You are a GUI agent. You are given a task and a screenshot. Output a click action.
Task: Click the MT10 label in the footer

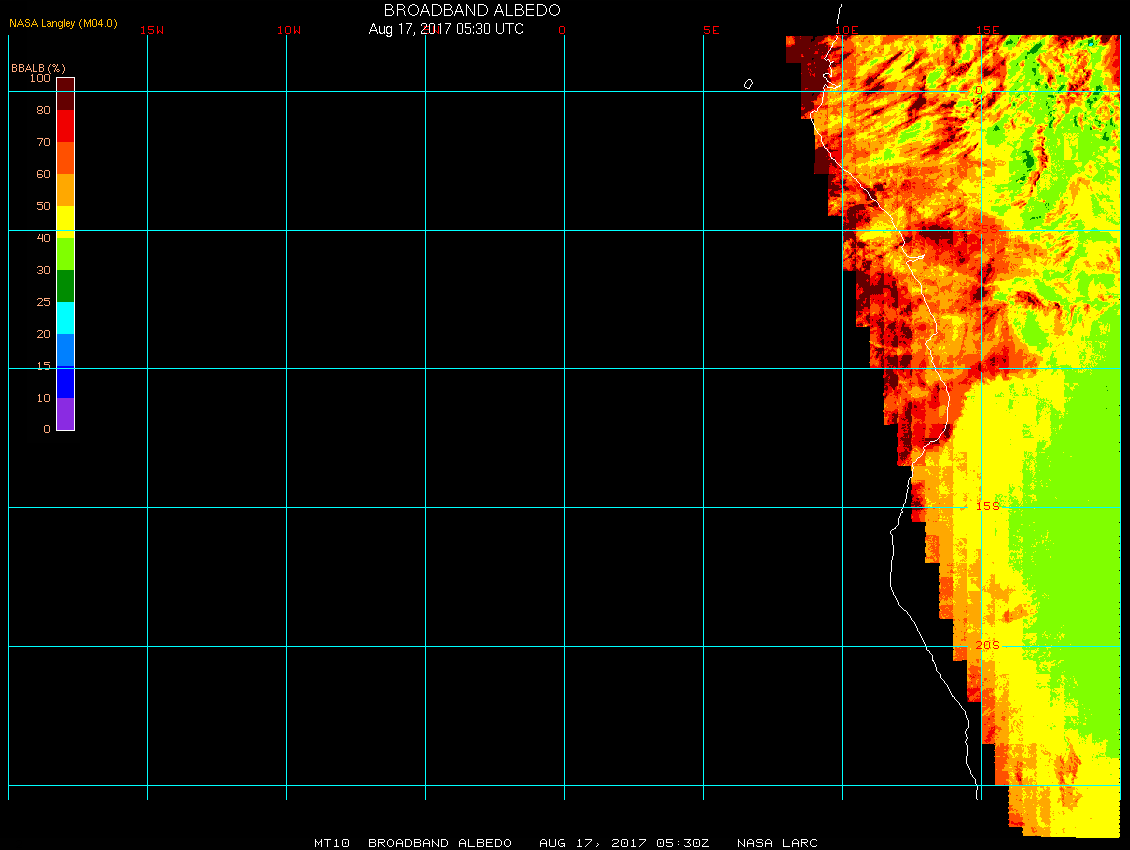tap(331, 843)
